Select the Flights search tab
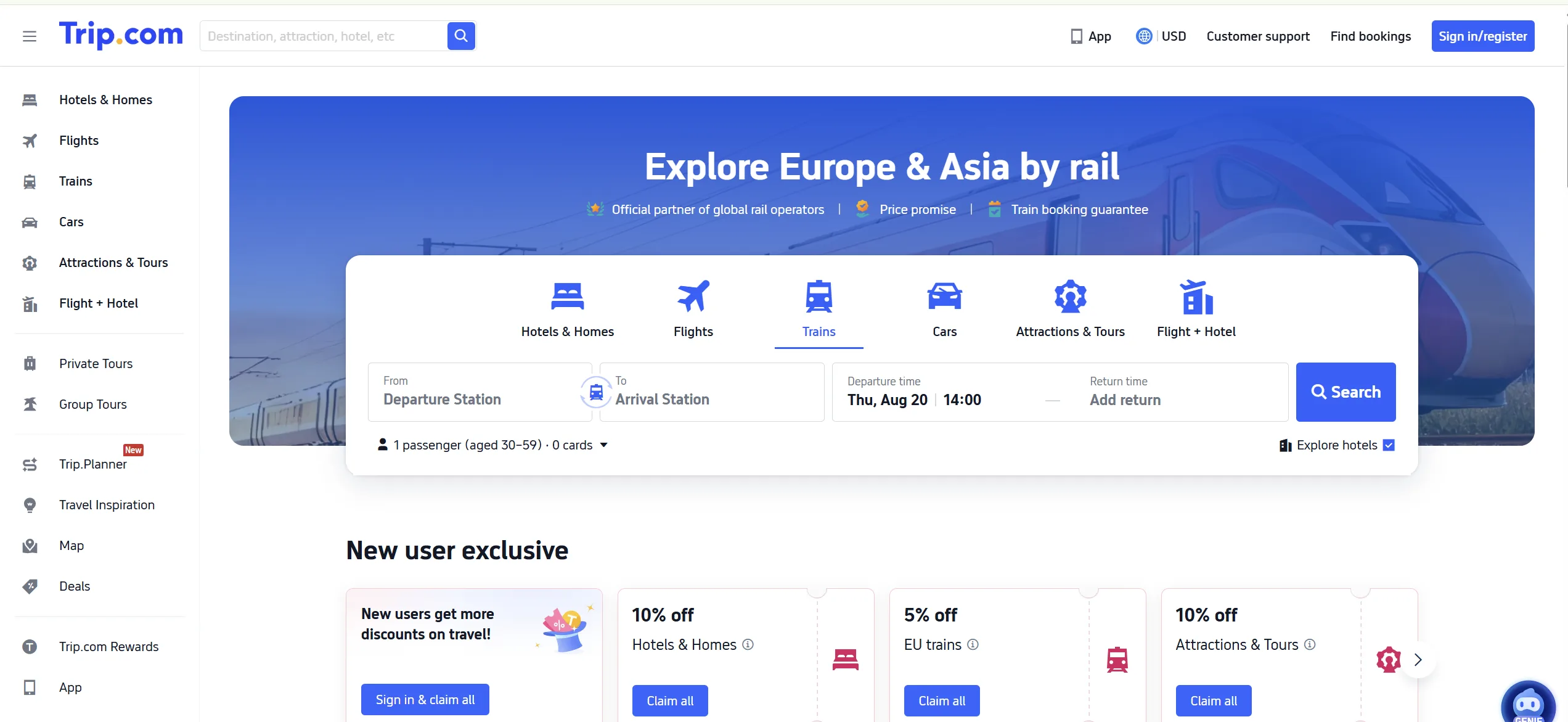 coord(693,310)
